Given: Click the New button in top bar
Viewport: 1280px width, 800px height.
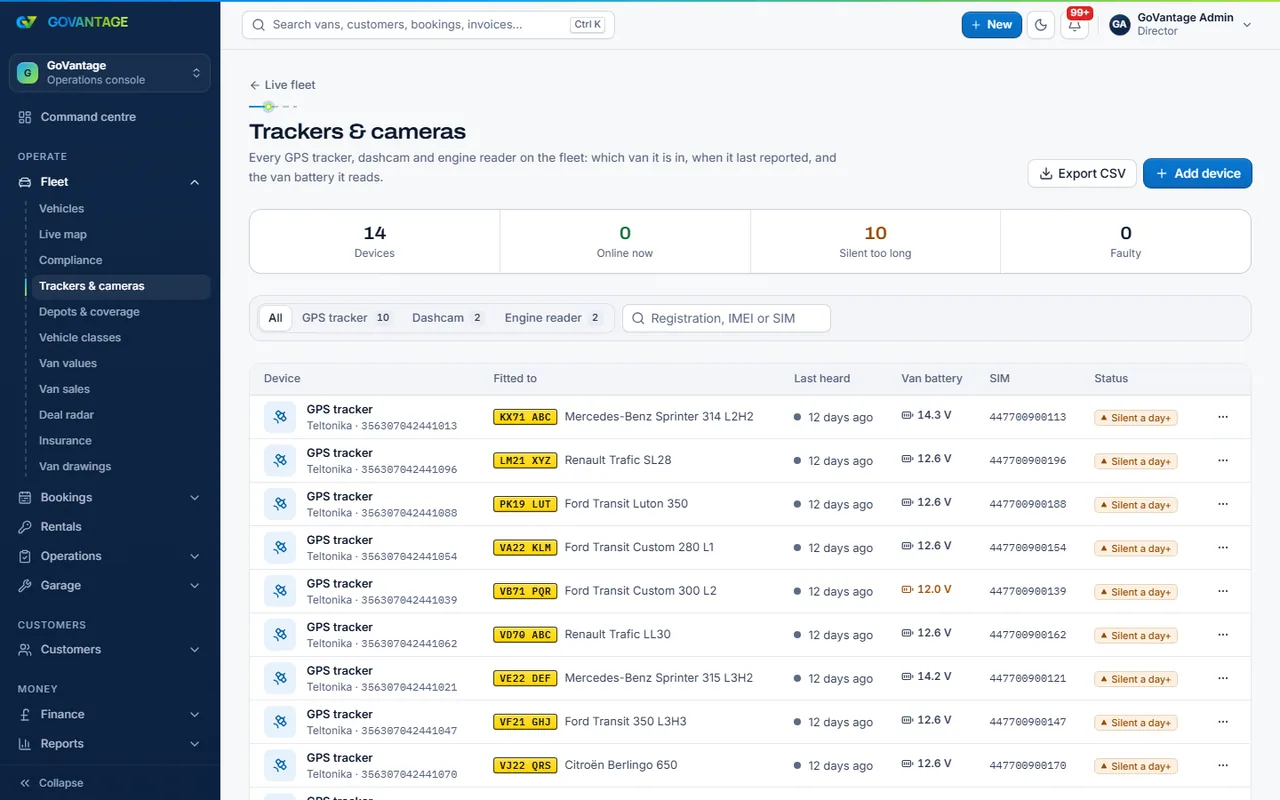Looking at the screenshot, I should pyautogui.click(x=991, y=25).
